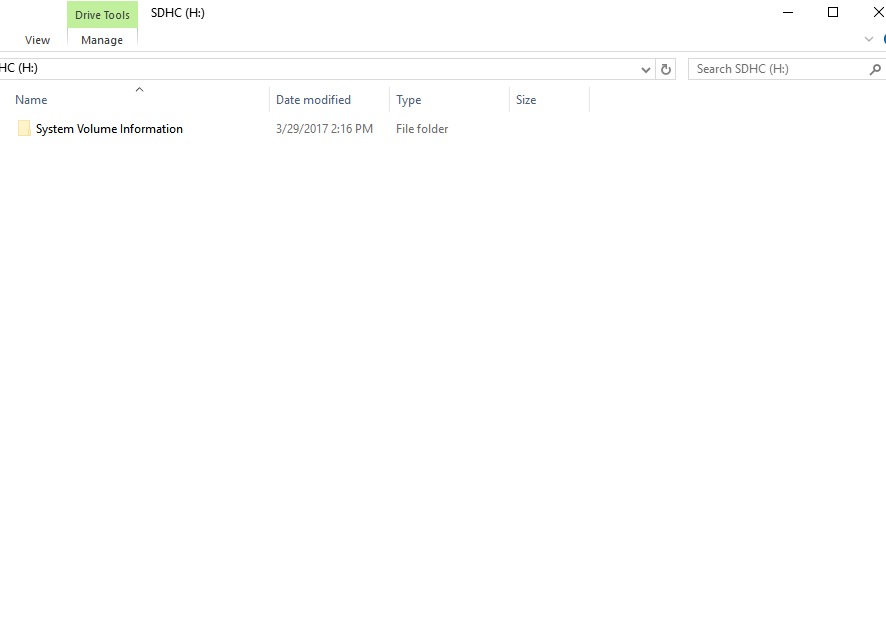886x618 pixels.
Task: Click the magnifier search icon
Action: click(x=875, y=69)
